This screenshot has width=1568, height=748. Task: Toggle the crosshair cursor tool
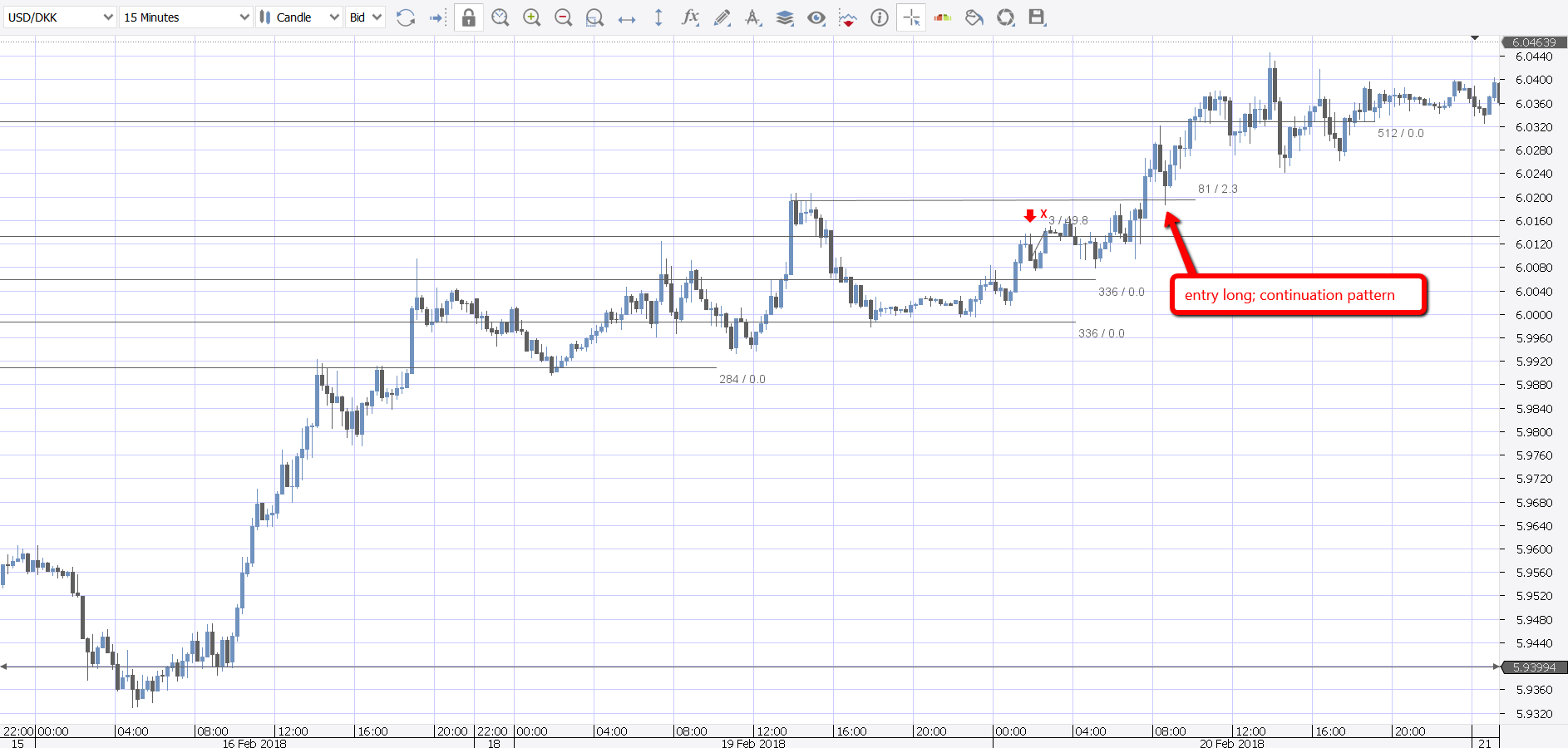(911, 17)
